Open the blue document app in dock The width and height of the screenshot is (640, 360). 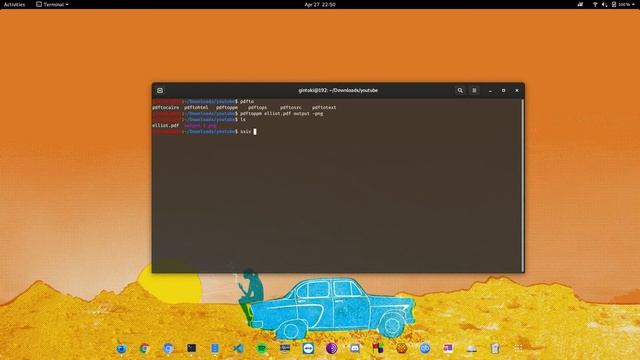215,348
